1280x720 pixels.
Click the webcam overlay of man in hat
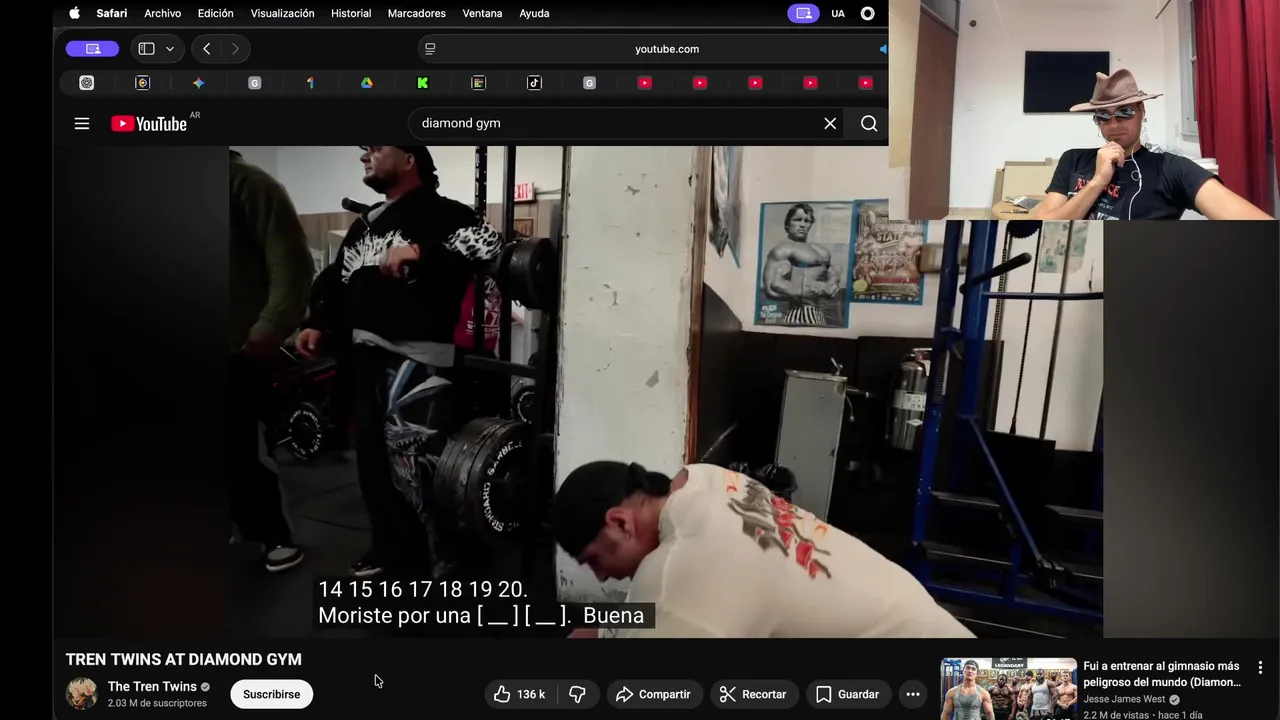(1084, 110)
